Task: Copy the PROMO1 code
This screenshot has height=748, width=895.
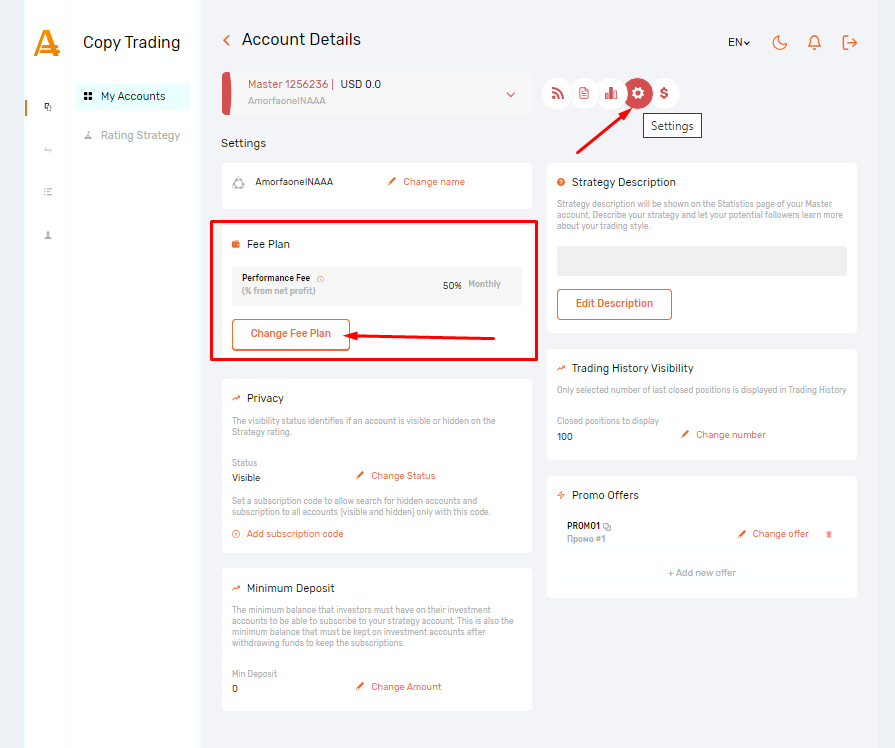Action: coord(607,526)
